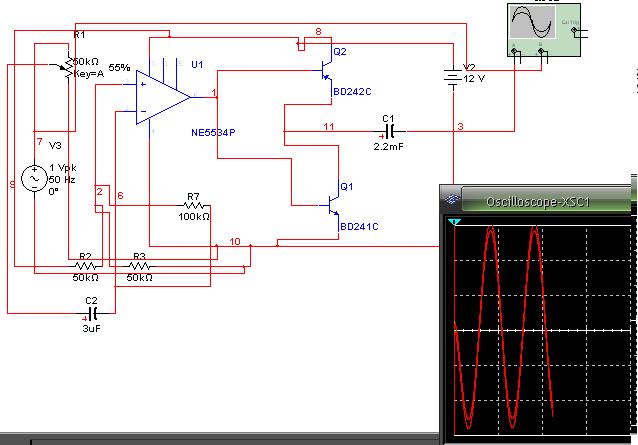Click the R1 50kΩ potentiometer symbol
This screenshot has height=445, width=638.
pos(67,68)
